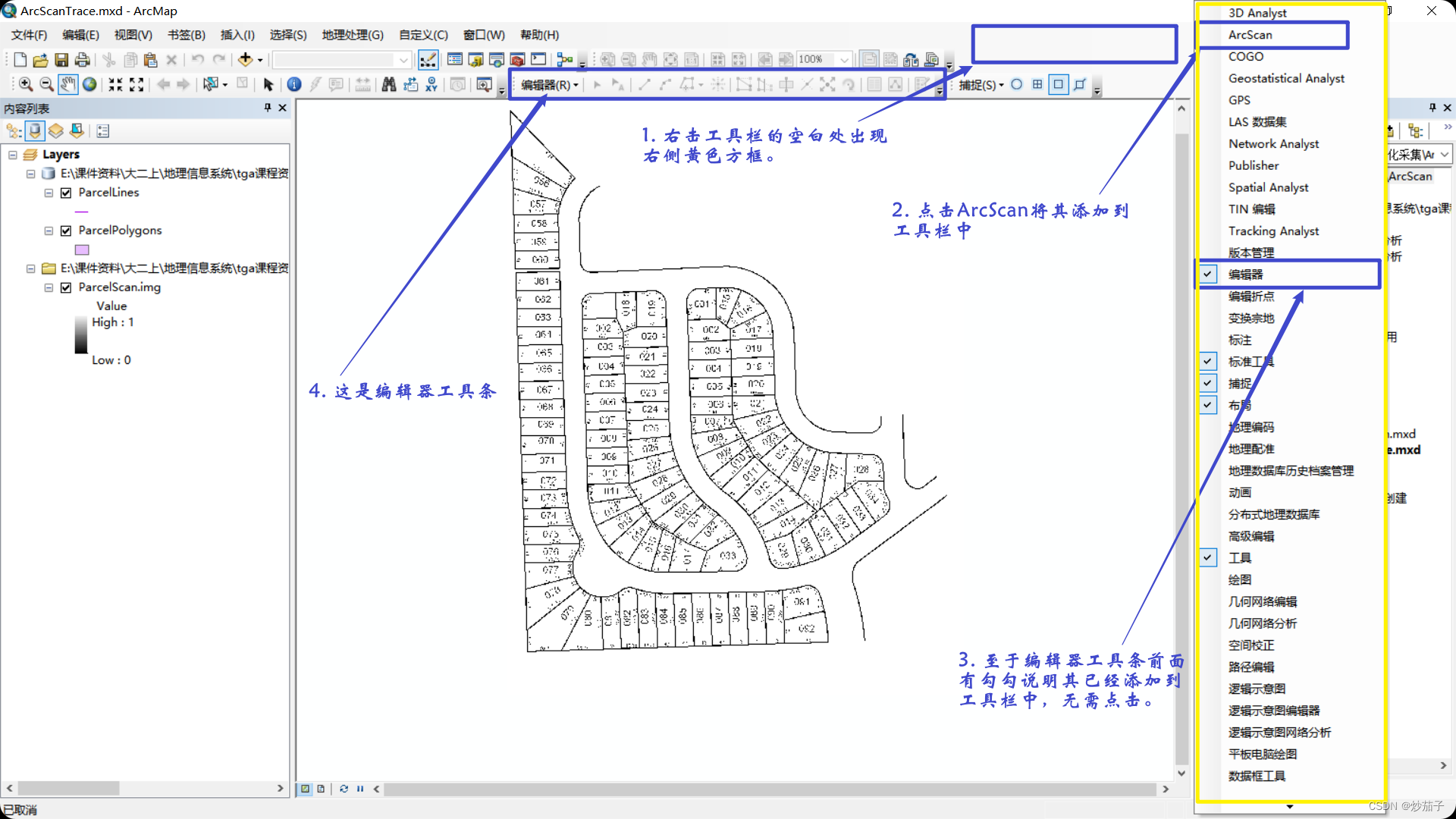Open the Go To XY tool
The image size is (1456, 819).
(x=431, y=84)
